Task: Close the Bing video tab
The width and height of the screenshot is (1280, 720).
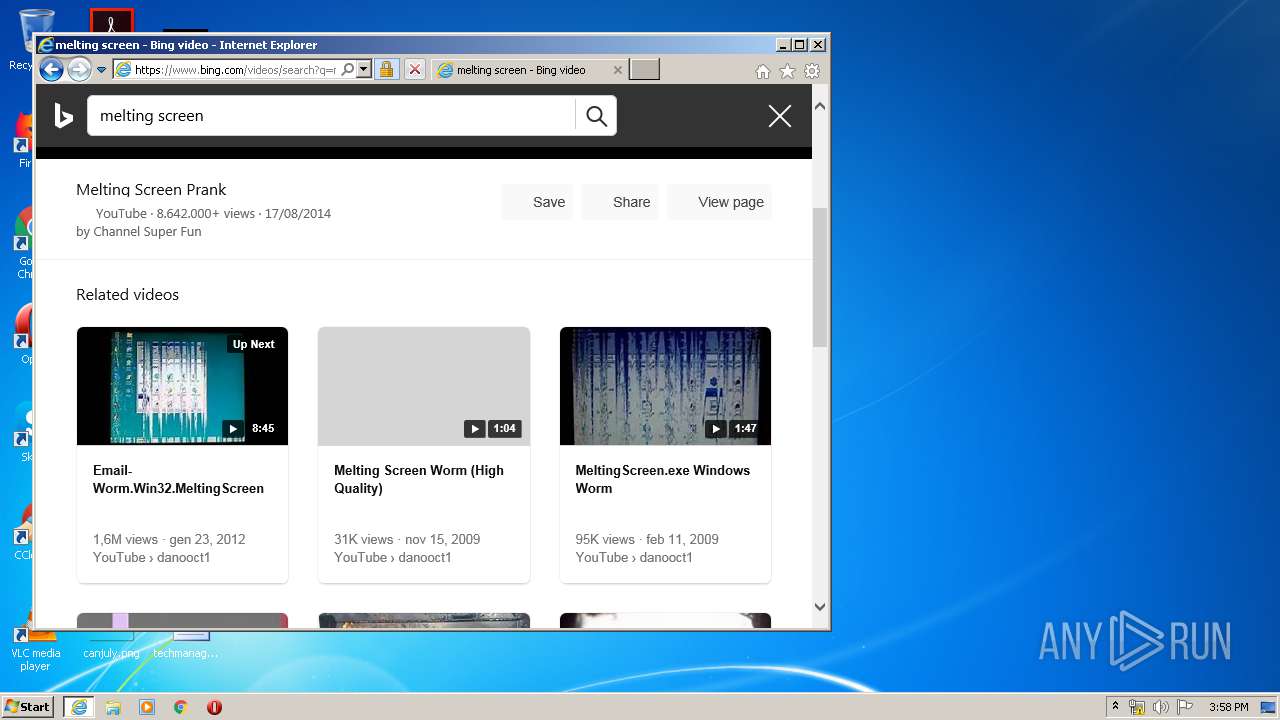Action: (617, 70)
